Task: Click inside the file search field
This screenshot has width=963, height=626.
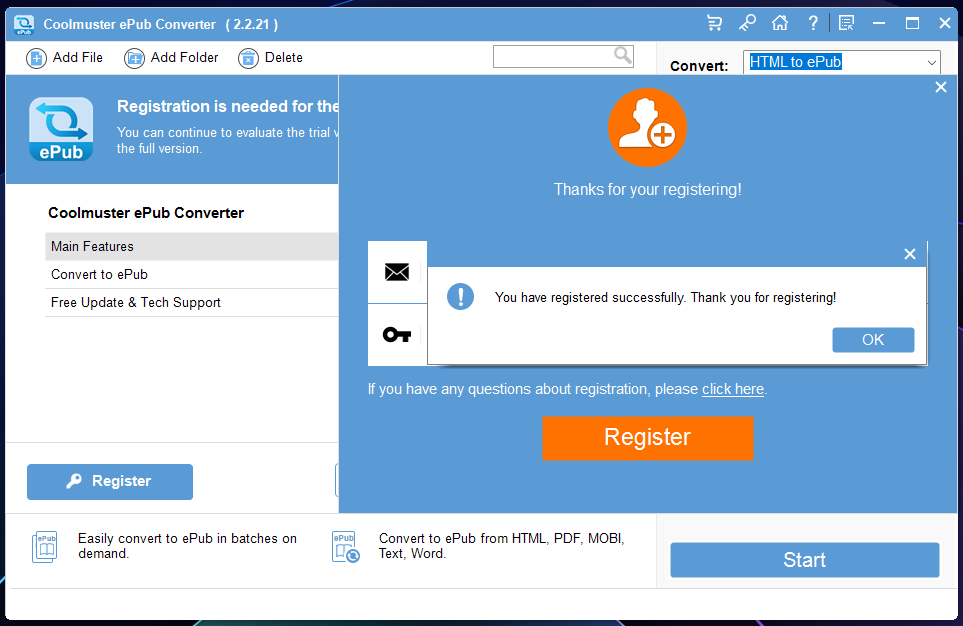Action: (x=552, y=57)
